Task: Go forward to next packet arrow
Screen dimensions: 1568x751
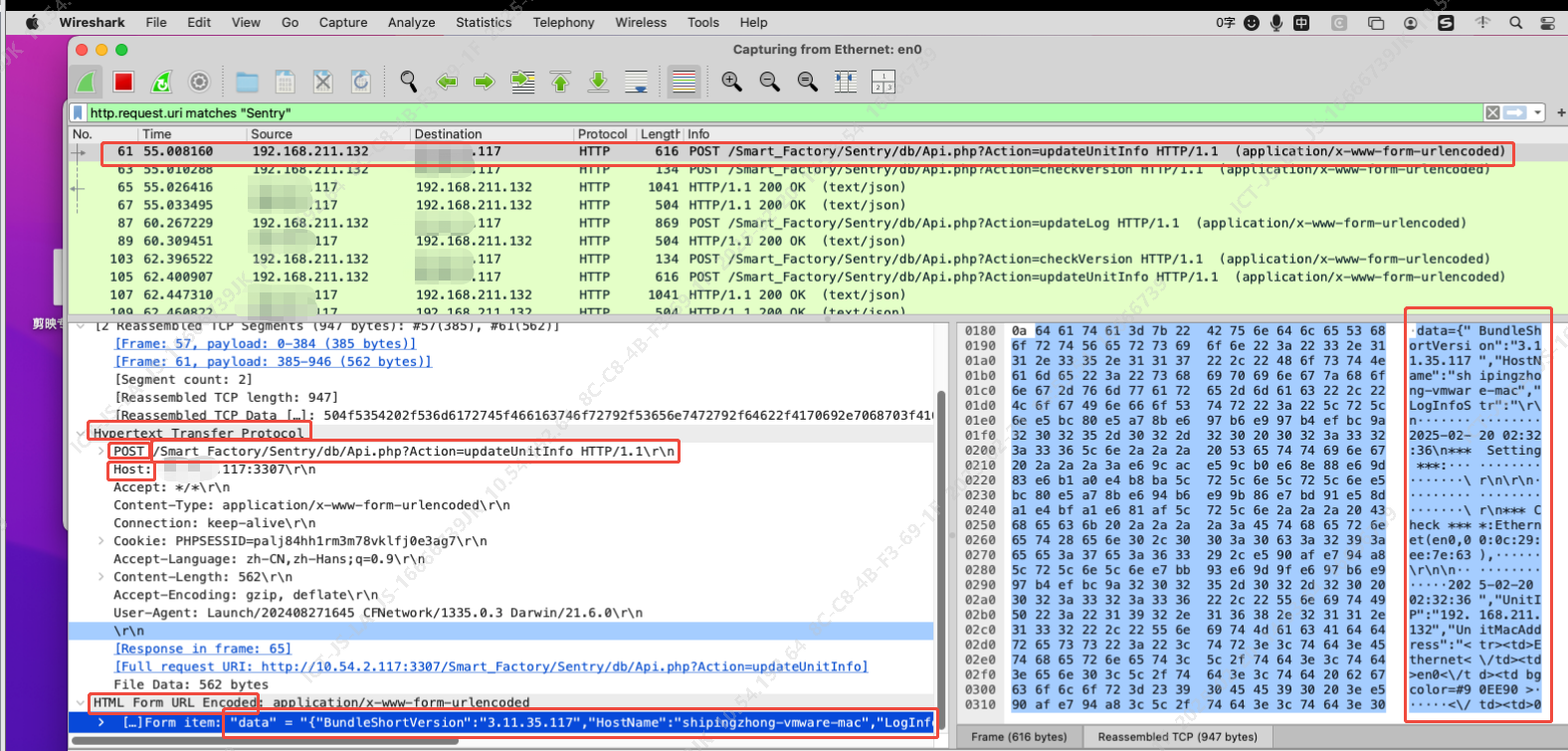Action: pyautogui.click(x=485, y=82)
